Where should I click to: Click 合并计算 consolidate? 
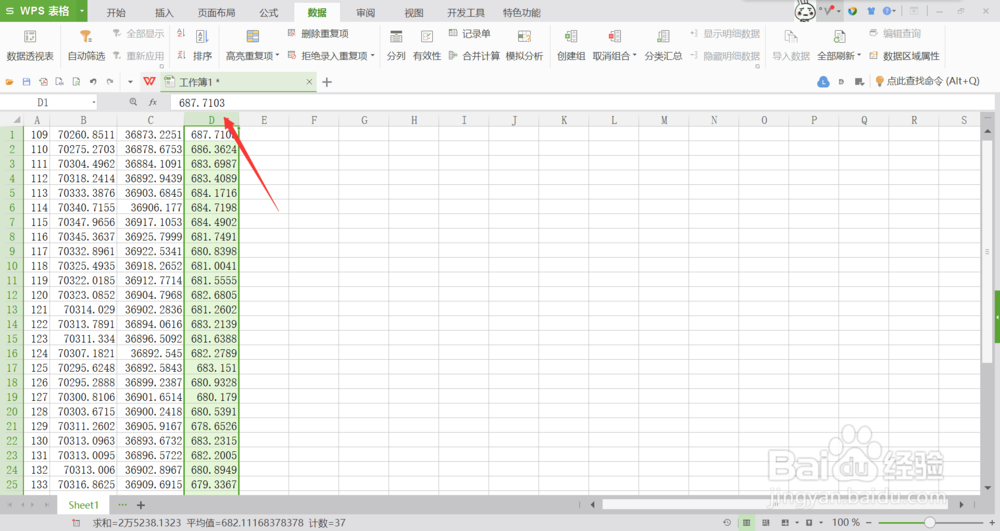[474, 56]
